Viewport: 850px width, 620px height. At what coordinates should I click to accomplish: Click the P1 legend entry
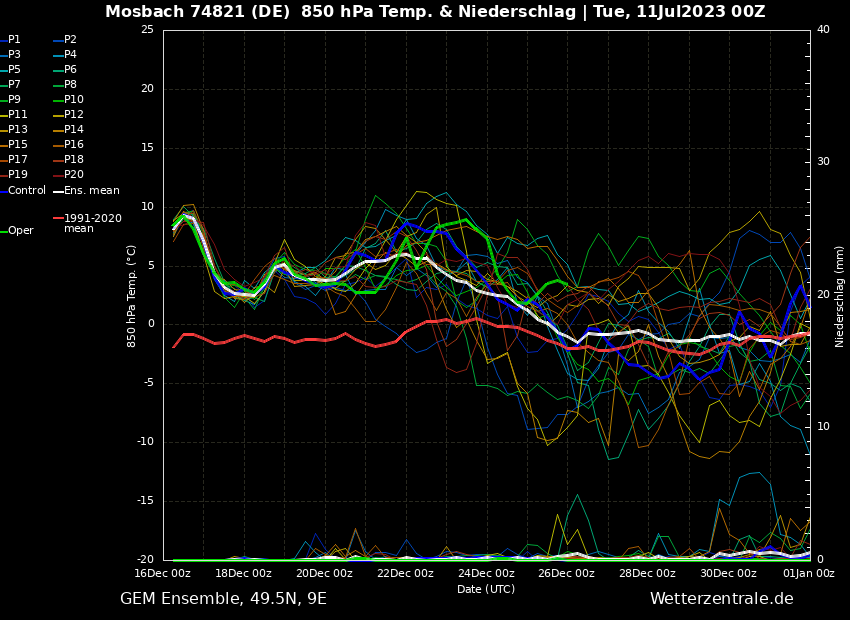click(x=14, y=40)
